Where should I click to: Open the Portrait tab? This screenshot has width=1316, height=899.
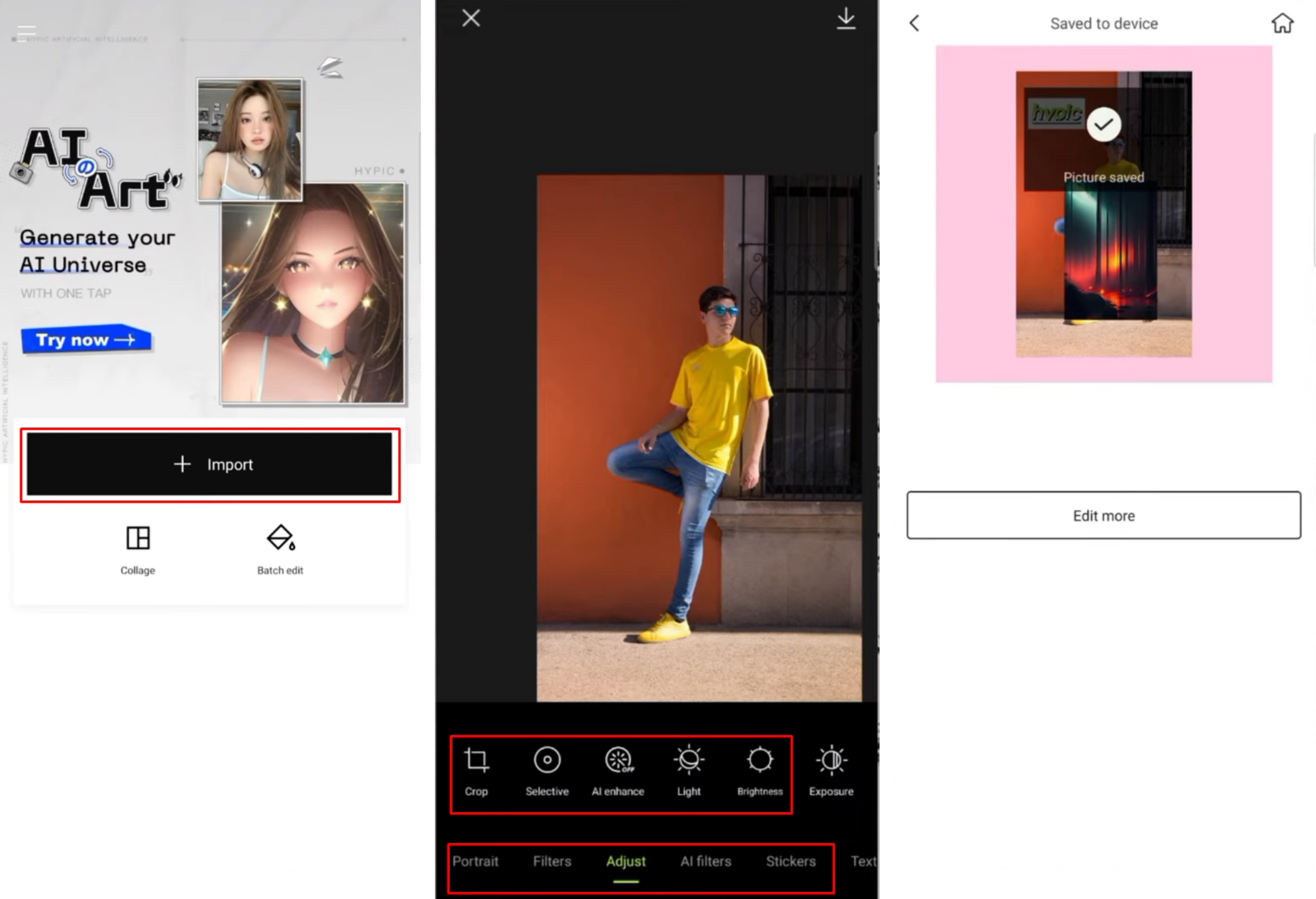[475, 861]
